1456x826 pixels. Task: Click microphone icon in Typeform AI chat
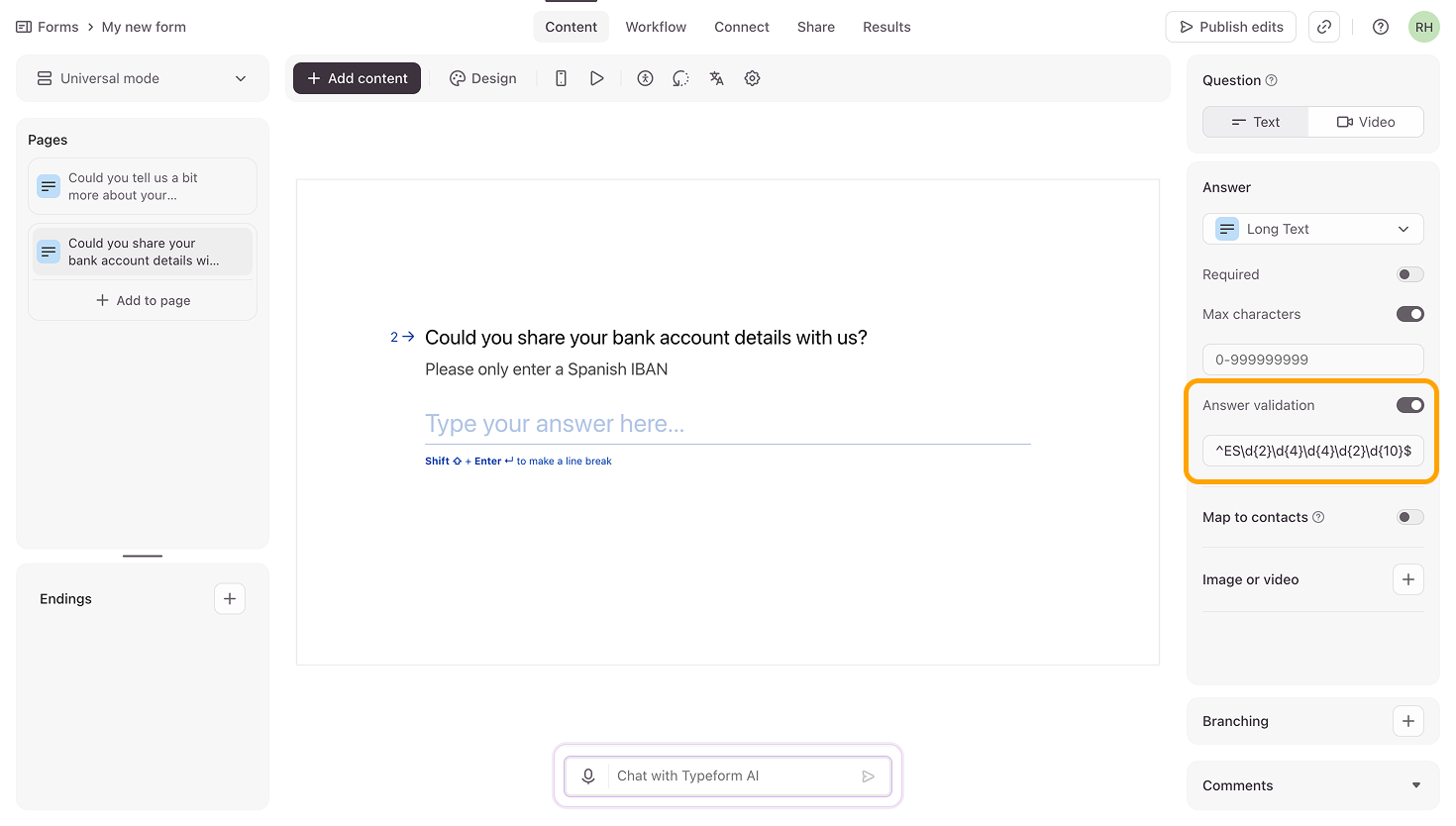588,775
